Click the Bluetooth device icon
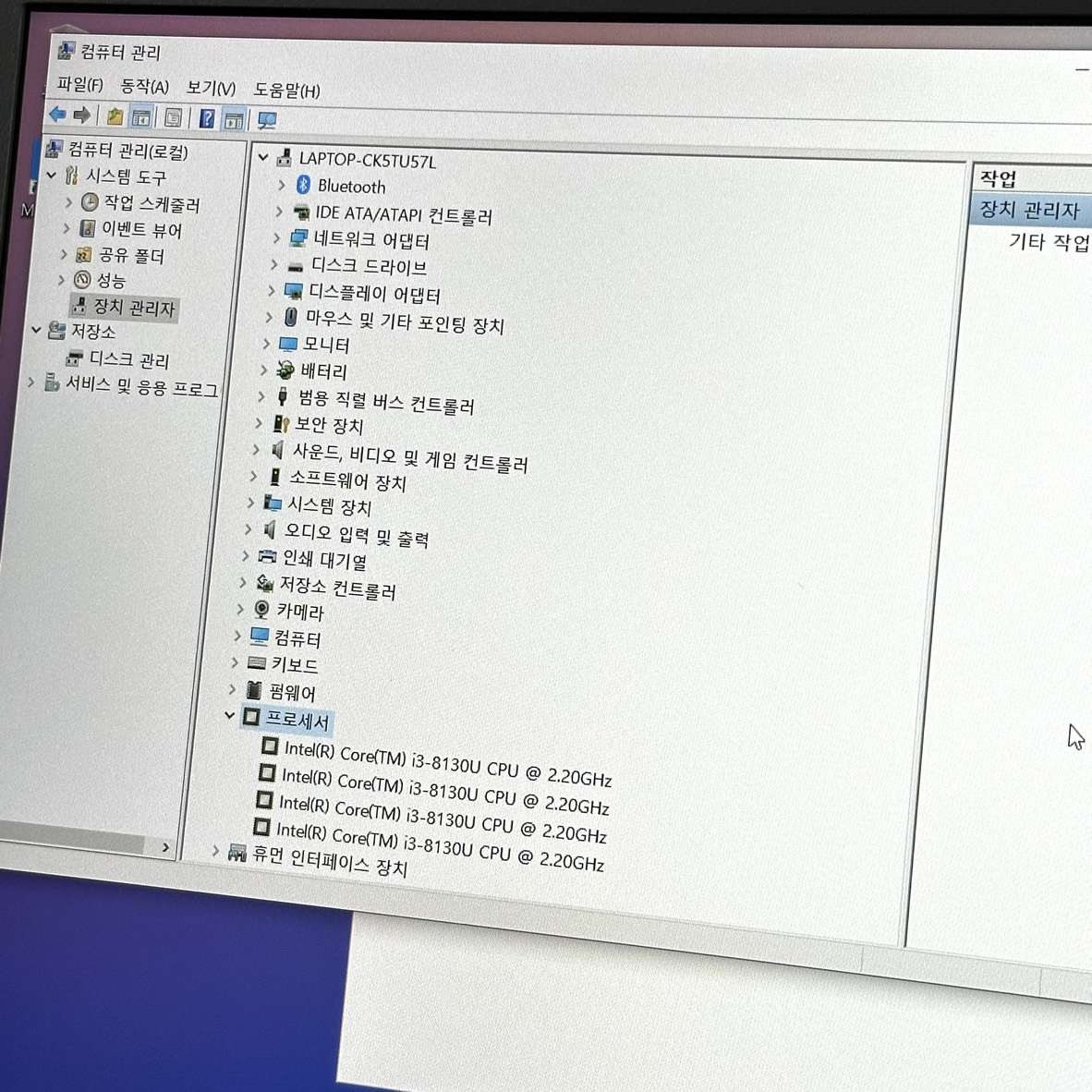This screenshot has height=1092, width=1092. [303, 185]
